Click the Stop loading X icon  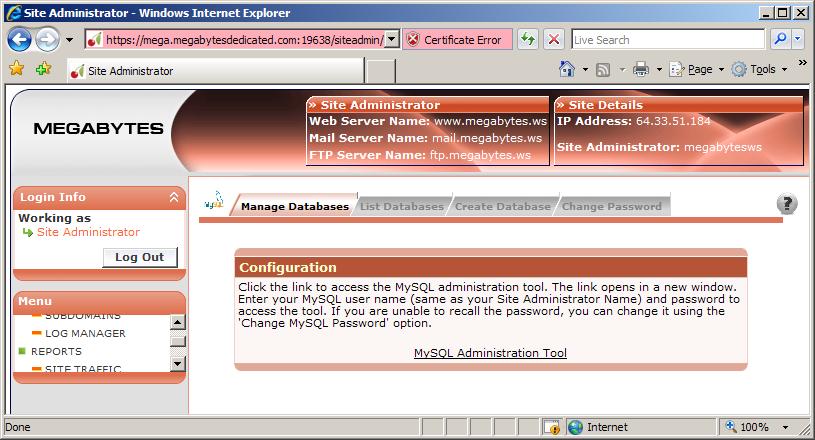(x=554, y=40)
